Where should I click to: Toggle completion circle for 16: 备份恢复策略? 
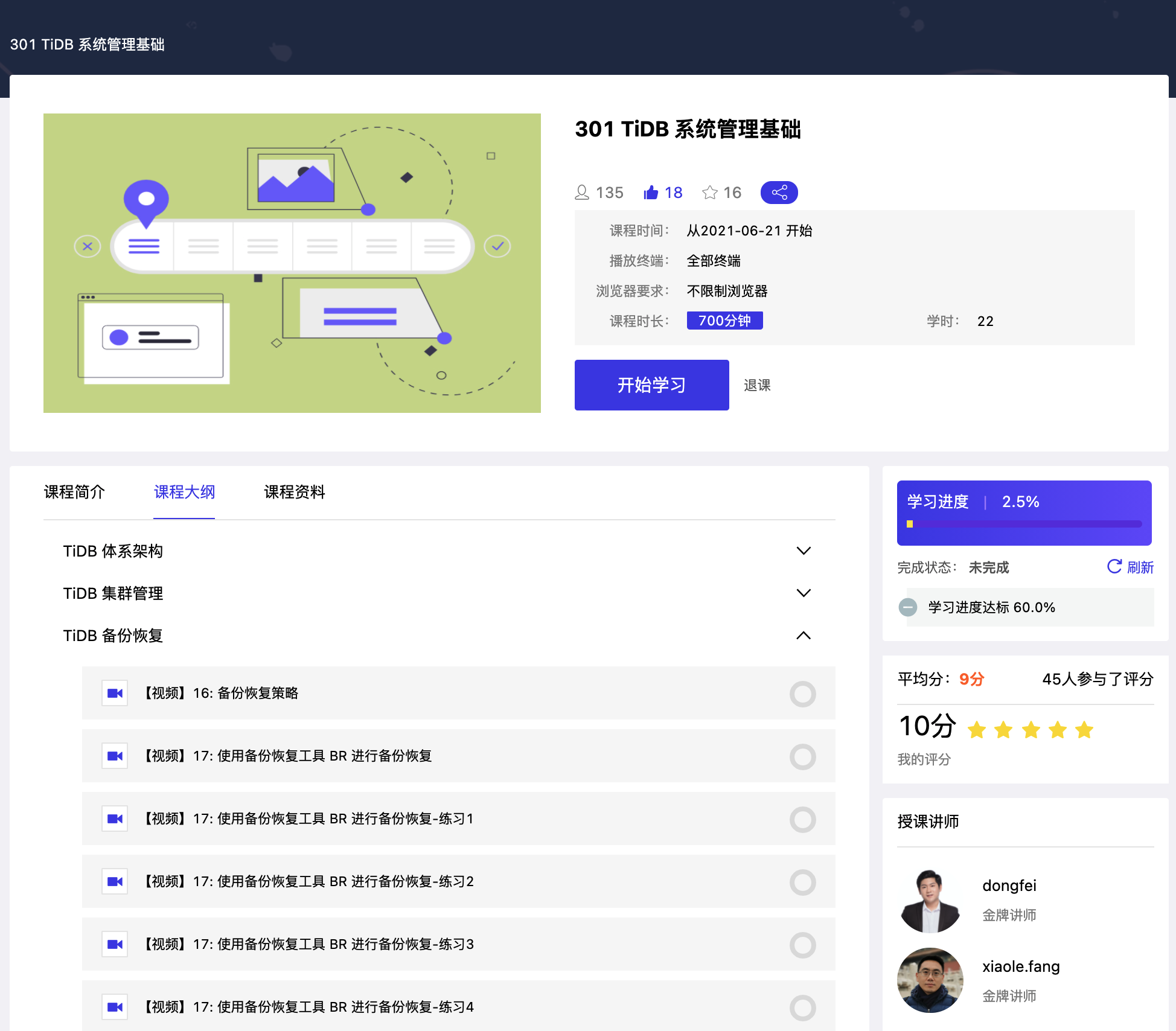click(802, 694)
